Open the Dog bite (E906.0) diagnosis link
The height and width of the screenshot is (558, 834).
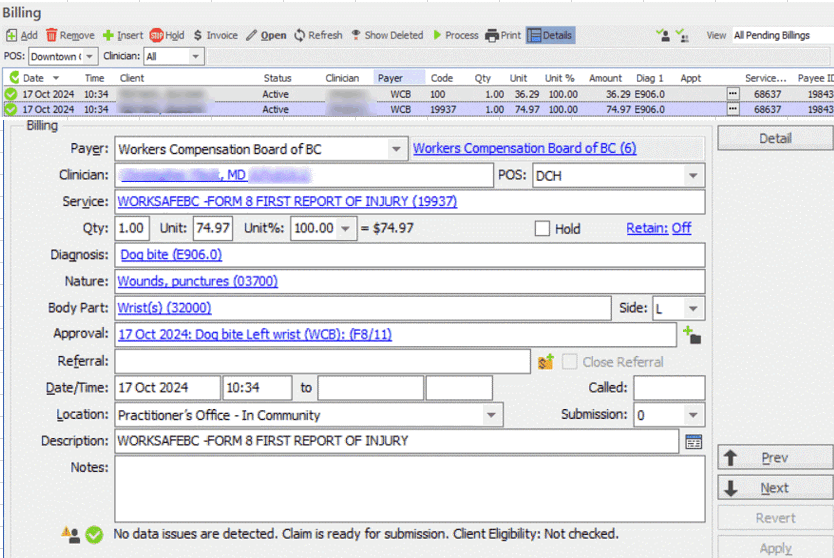(171, 255)
